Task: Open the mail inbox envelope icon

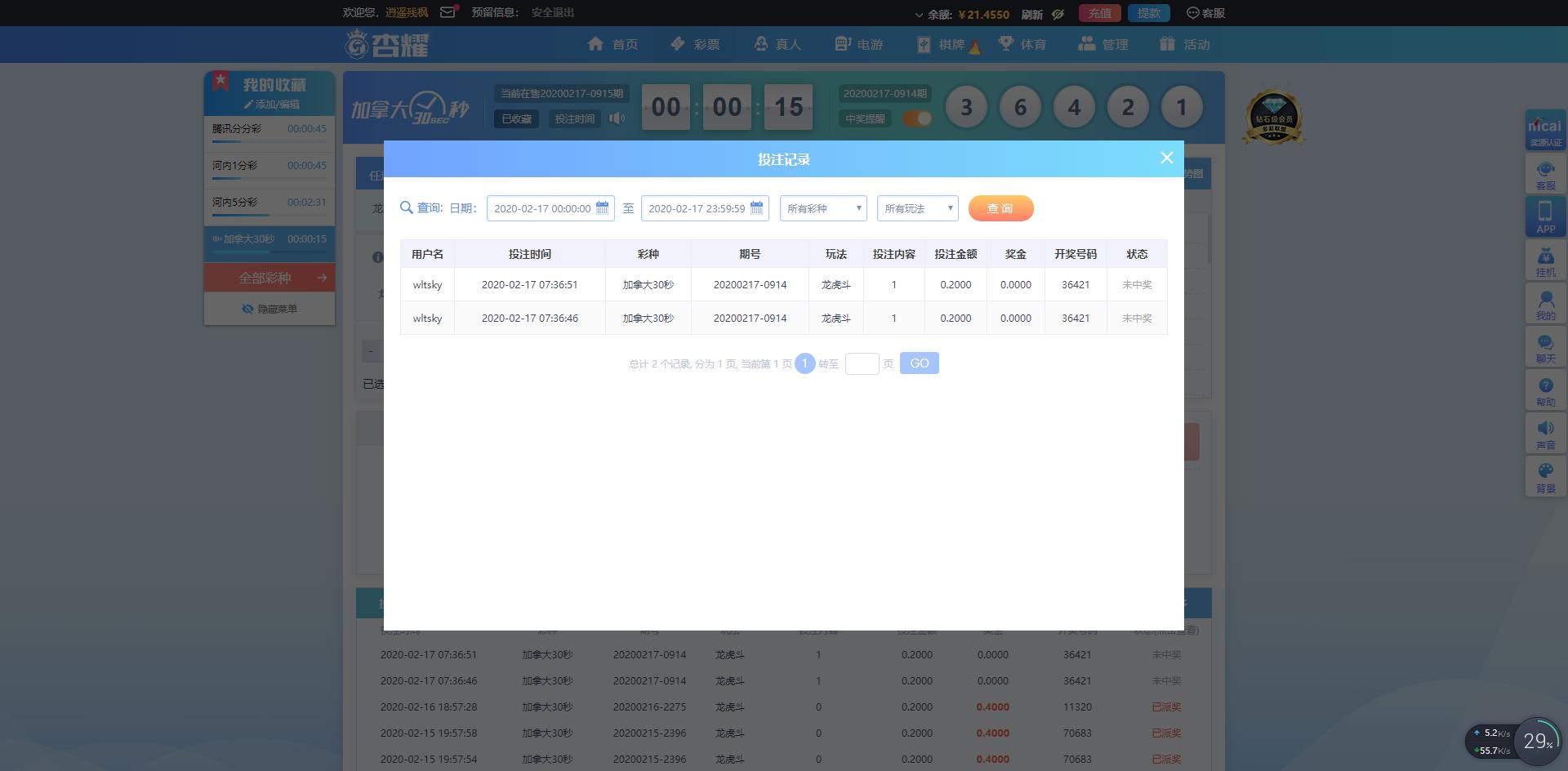Action: click(448, 12)
